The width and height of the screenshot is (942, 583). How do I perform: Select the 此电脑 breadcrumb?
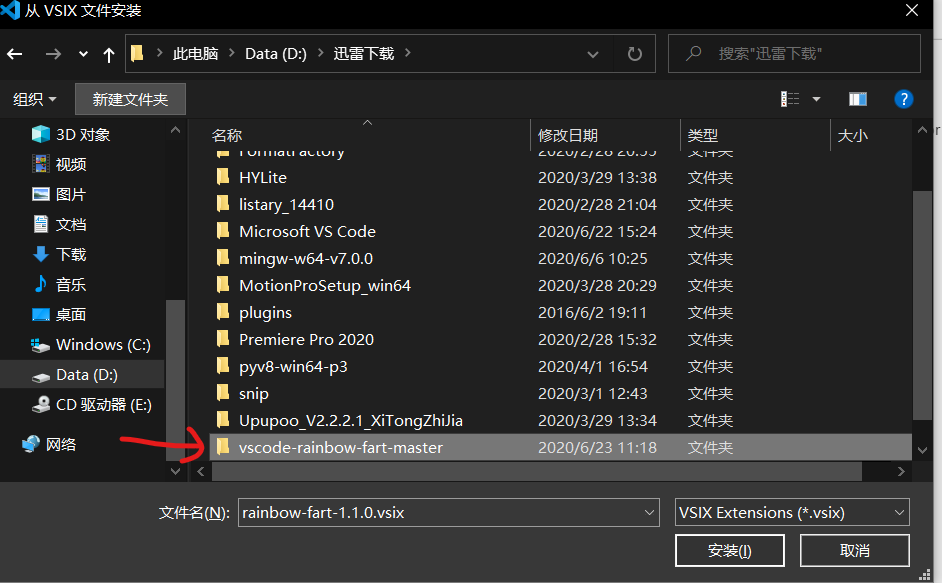[195, 53]
